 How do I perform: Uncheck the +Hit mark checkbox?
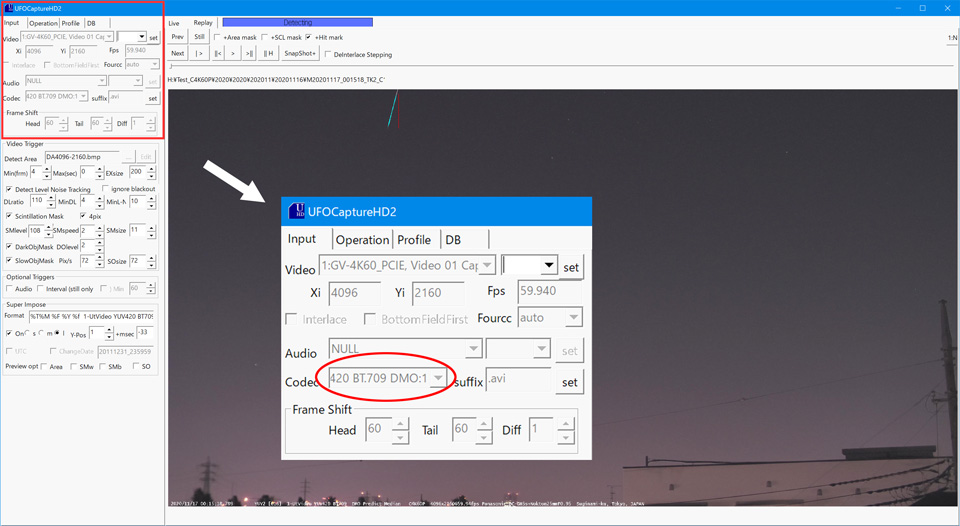point(309,37)
